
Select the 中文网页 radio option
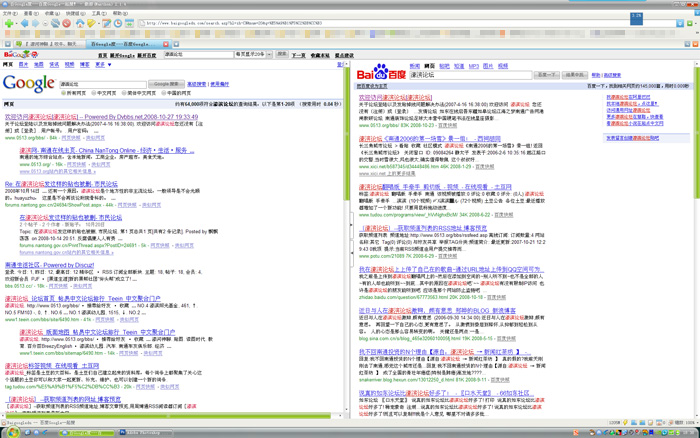(x=95, y=93)
